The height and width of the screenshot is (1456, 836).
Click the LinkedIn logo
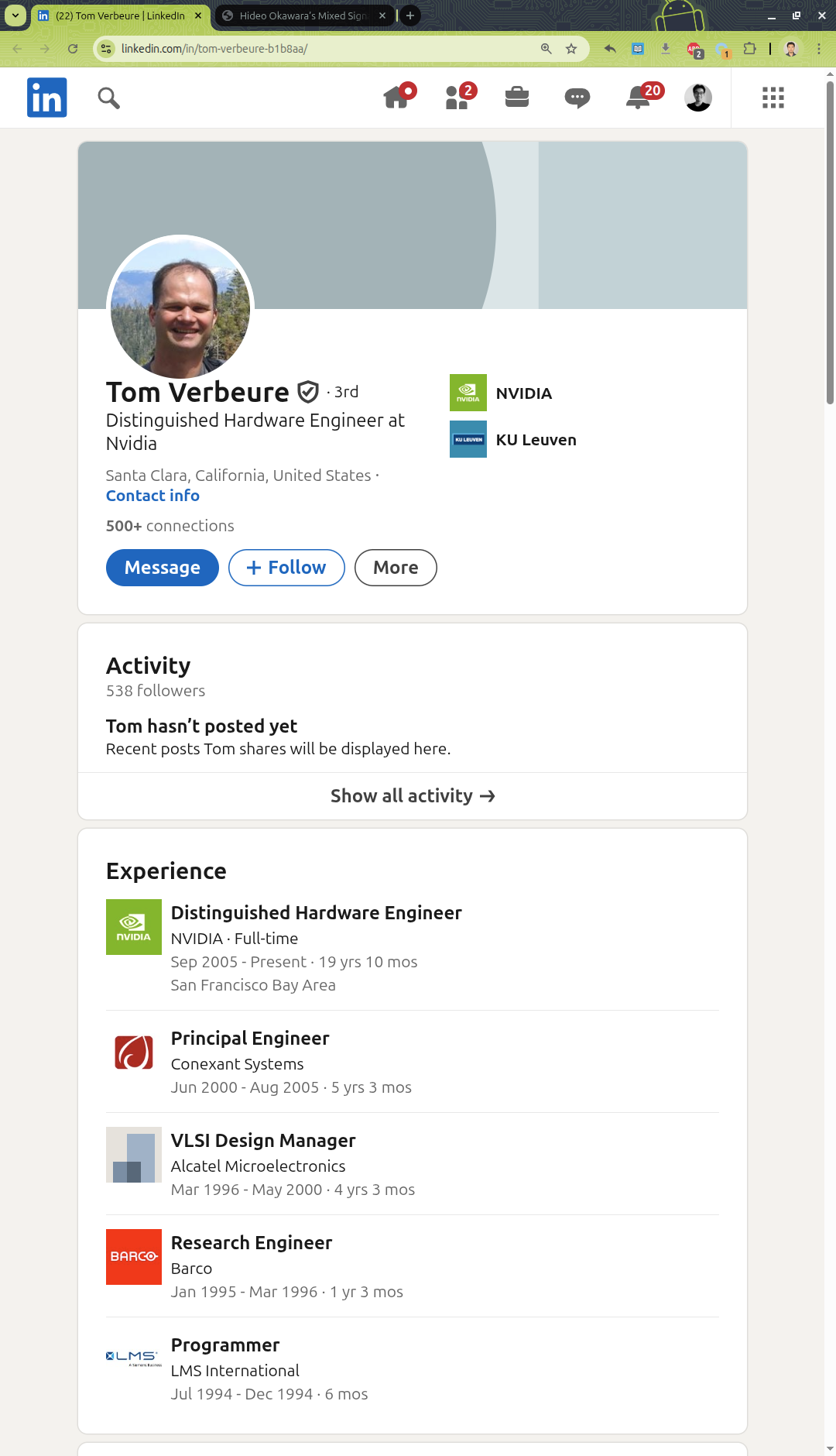(47, 98)
